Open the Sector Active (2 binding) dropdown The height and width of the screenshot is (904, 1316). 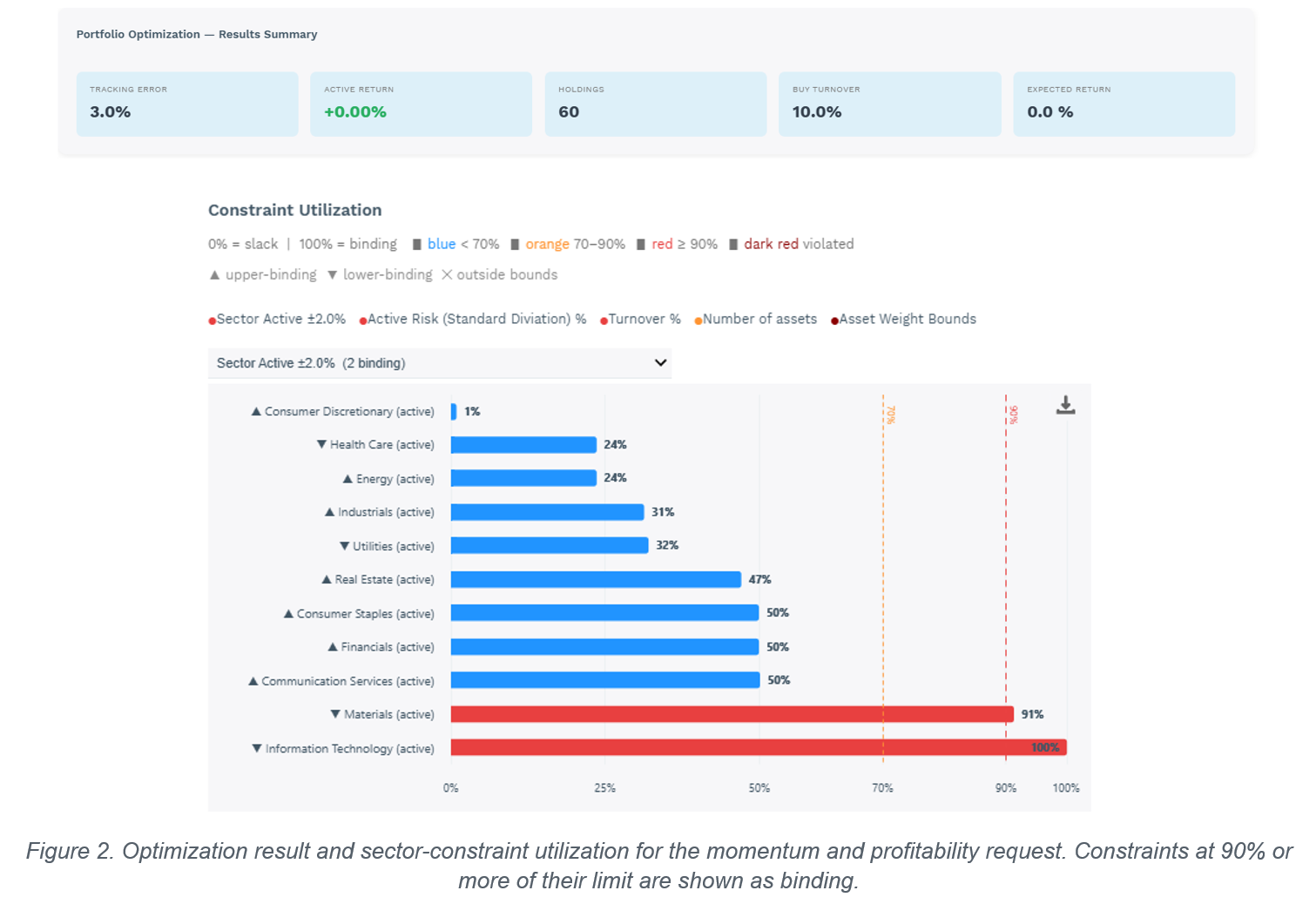[x=440, y=363]
